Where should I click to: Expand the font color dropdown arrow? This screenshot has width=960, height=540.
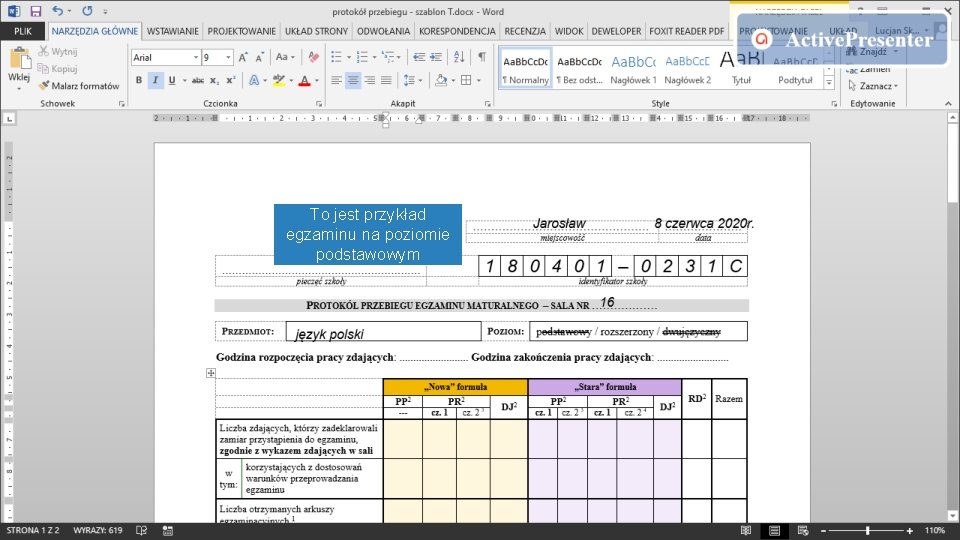click(317, 80)
